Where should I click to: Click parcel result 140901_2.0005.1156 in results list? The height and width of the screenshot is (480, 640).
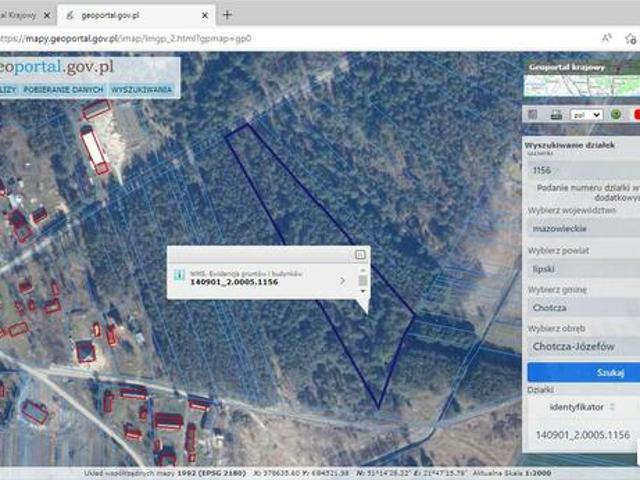[582, 435]
